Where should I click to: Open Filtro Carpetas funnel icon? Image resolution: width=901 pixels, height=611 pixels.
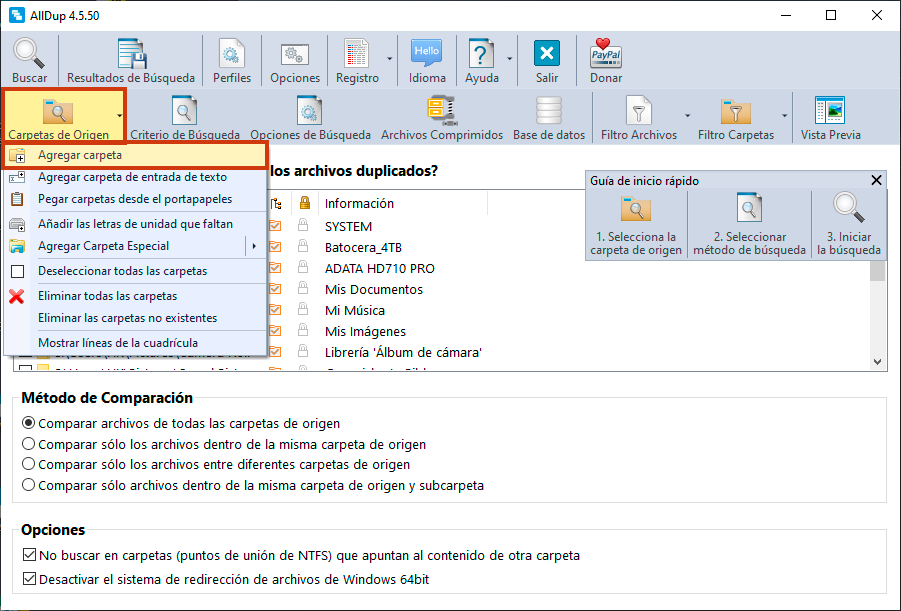click(x=736, y=112)
